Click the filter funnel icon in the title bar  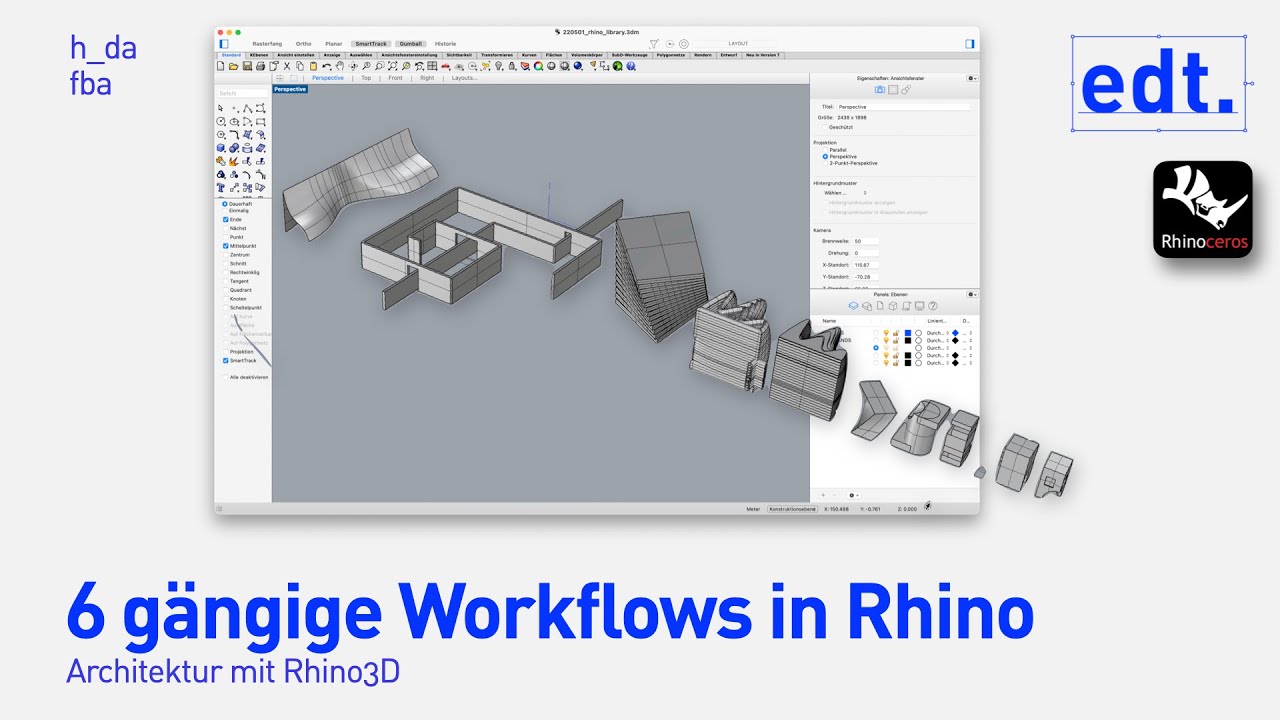[654, 44]
